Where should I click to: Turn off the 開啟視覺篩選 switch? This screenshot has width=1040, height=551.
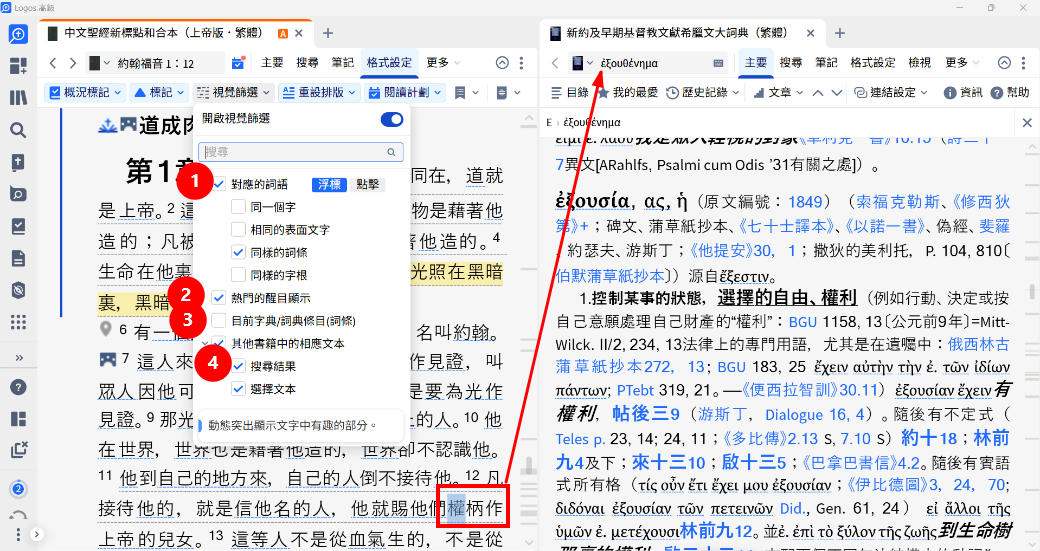(391, 119)
